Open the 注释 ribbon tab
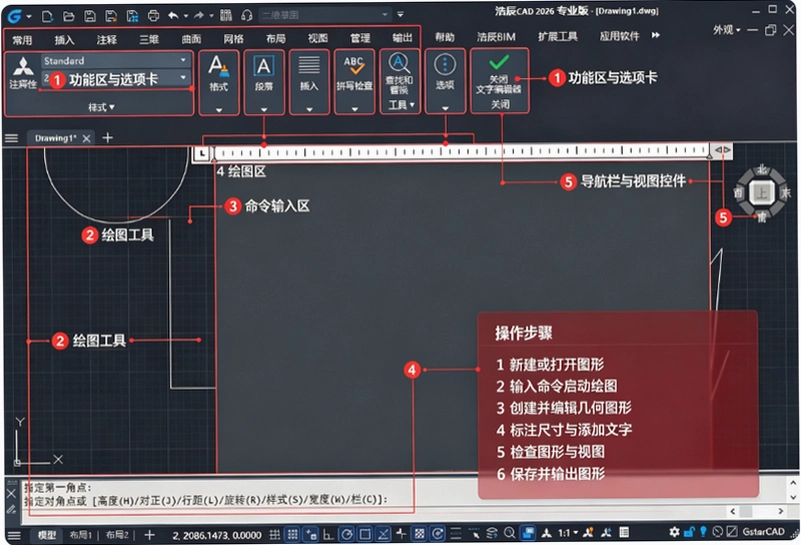This screenshot has height=545, width=801. click(107, 39)
